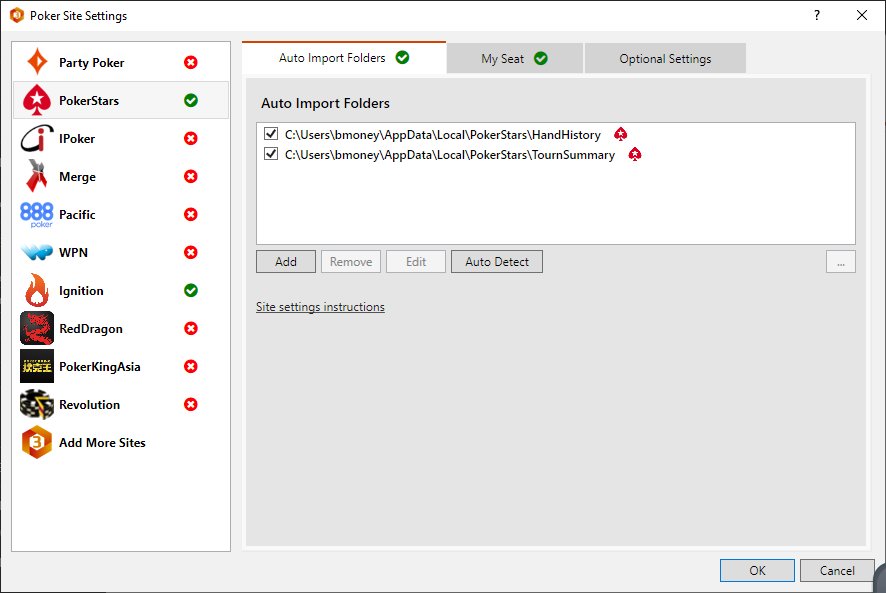
Task: Select IPoker in the site list
Action: click(x=120, y=138)
